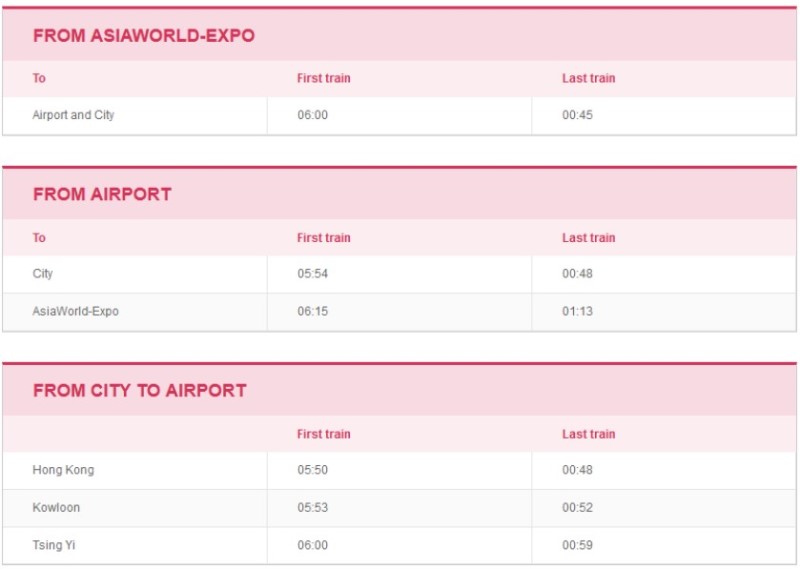The image size is (800, 569).
Task: Click Last train header in From Airport table
Action: (x=589, y=238)
